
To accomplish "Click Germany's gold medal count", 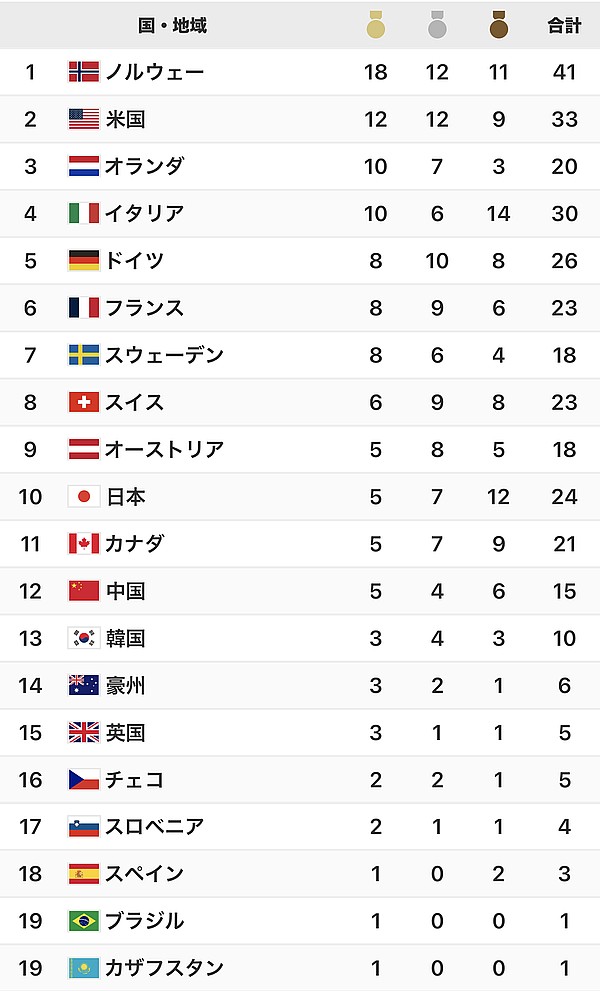I will point(376,260).
